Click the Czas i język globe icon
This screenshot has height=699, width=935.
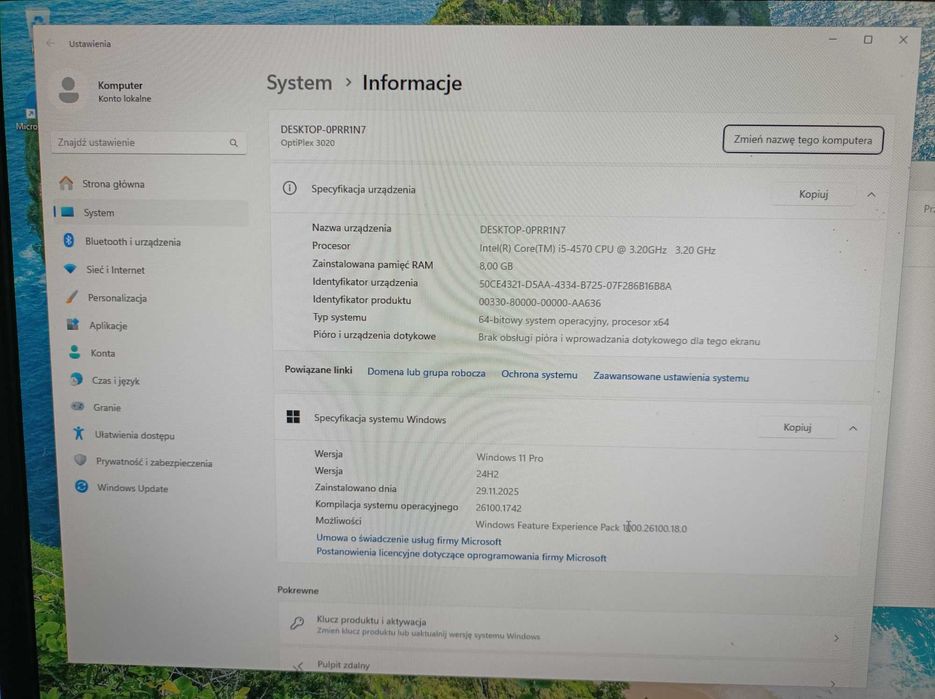(76, 379)
